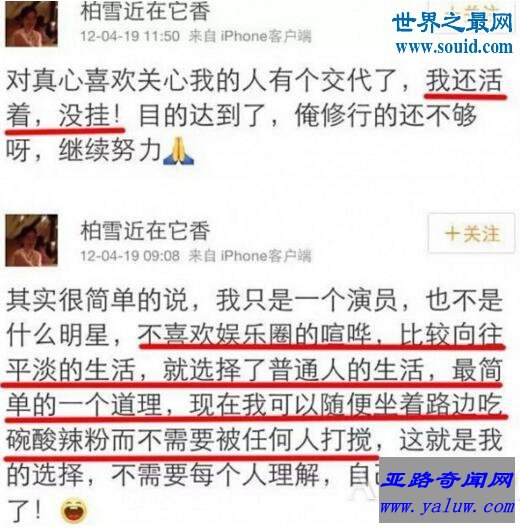Click the line 碗酸辣粉而不需要被任何人打搅
This screenshot has width=520, height=528.
(x=189, y=441)
